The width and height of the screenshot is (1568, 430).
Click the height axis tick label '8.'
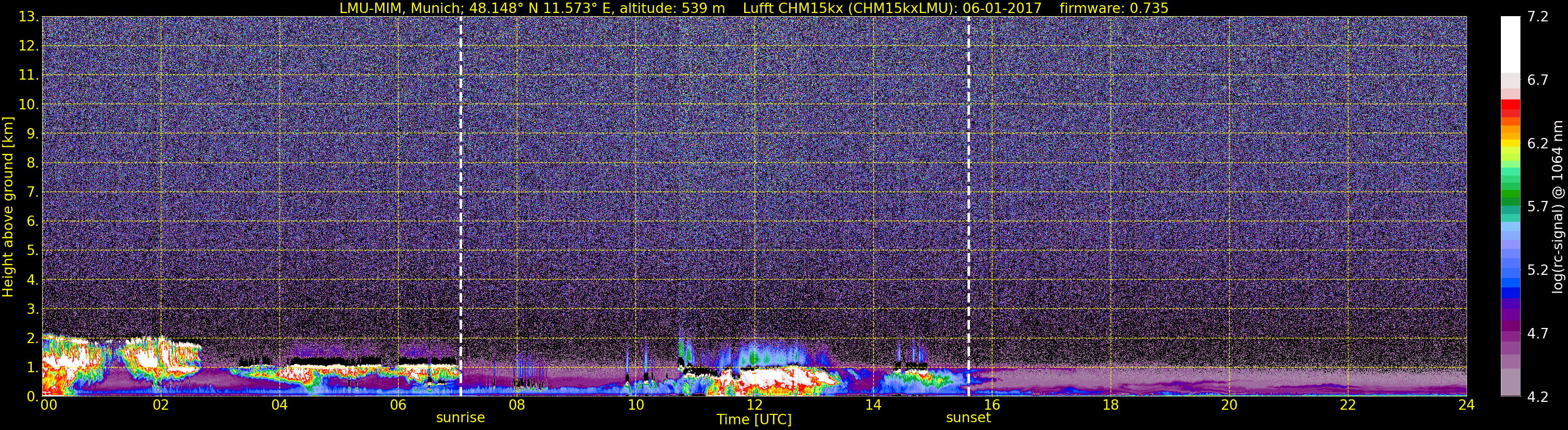pyautogui.click(x=32, y=162)
